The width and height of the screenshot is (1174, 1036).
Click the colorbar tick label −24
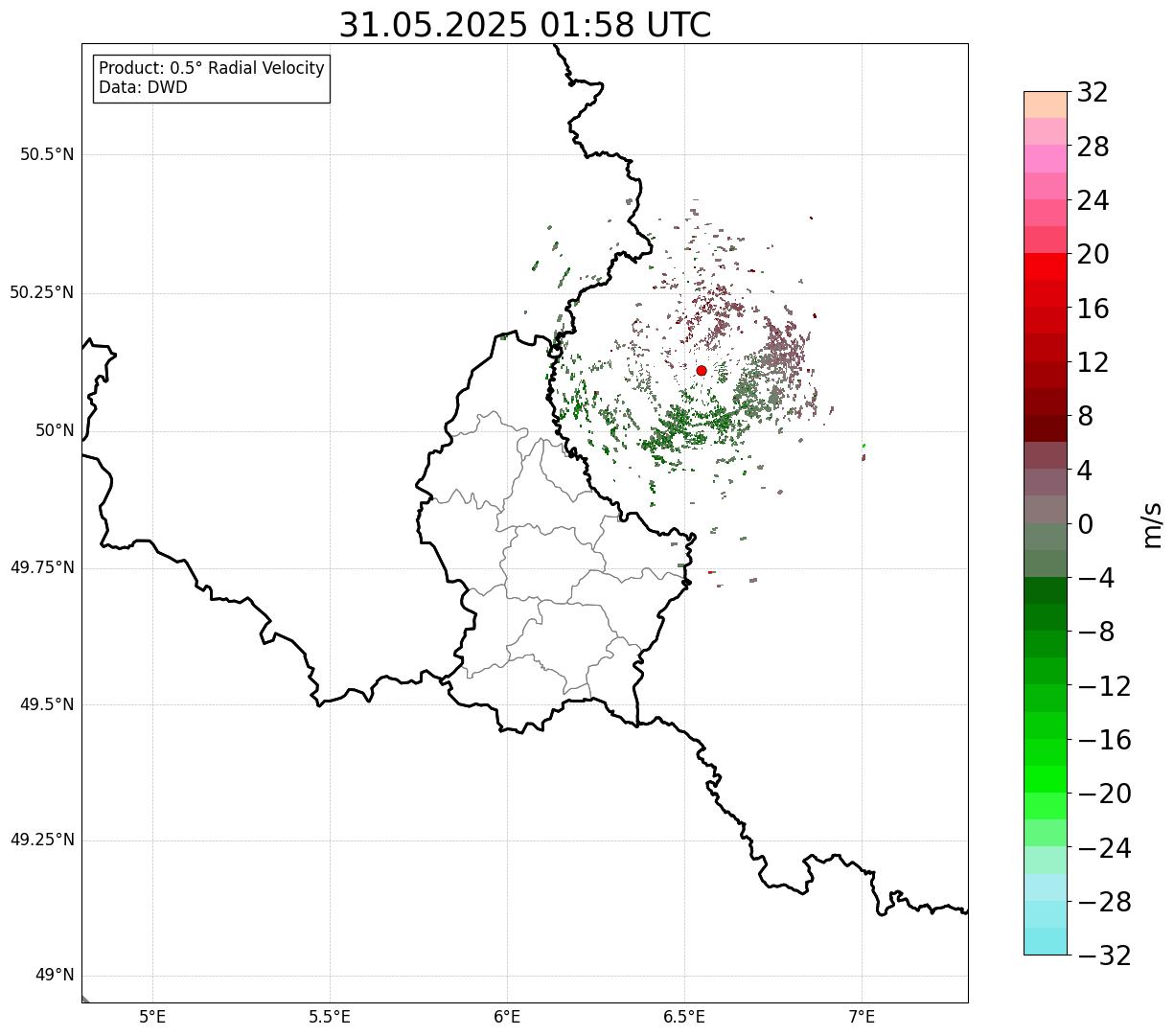(x=1104, y=848)
